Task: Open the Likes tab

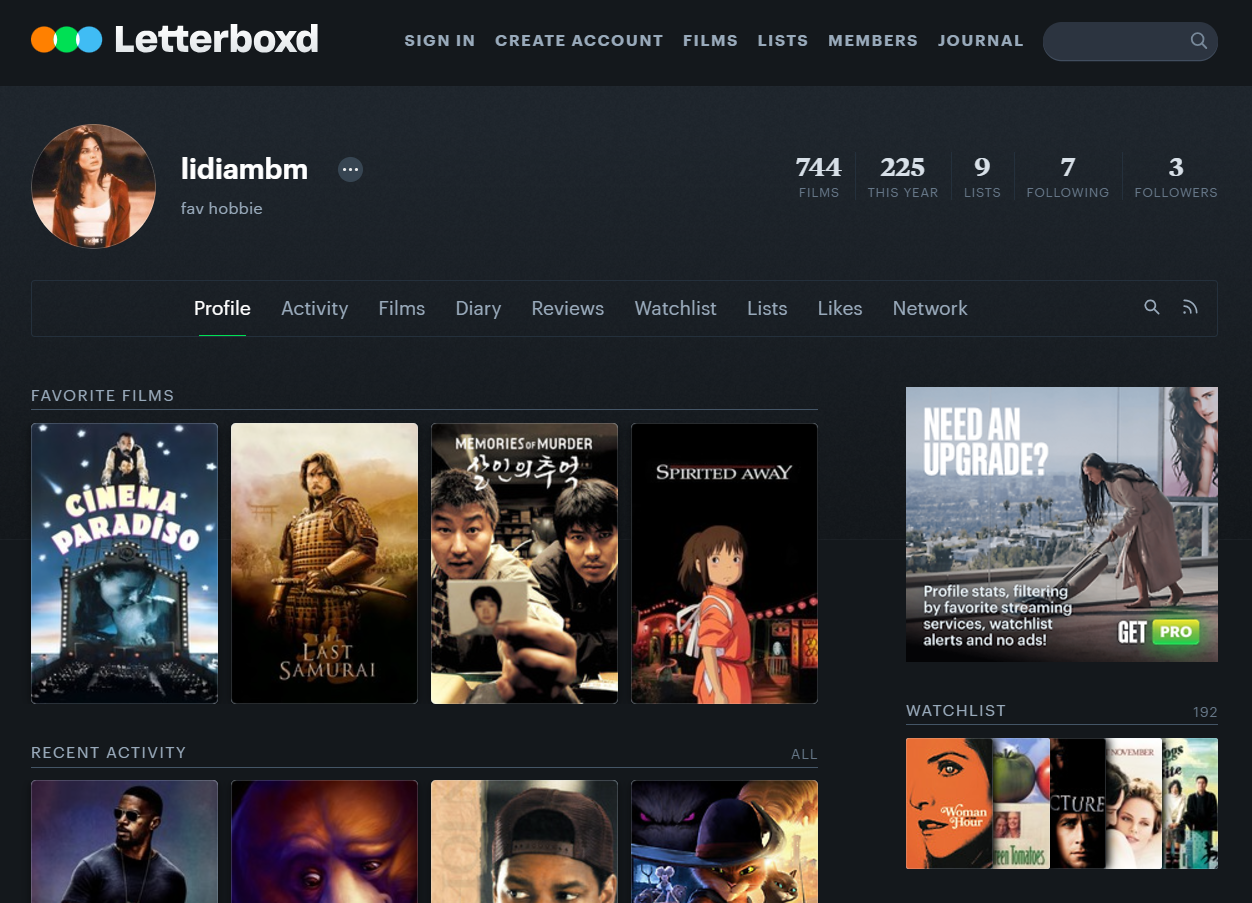Action: click(840, 308)
